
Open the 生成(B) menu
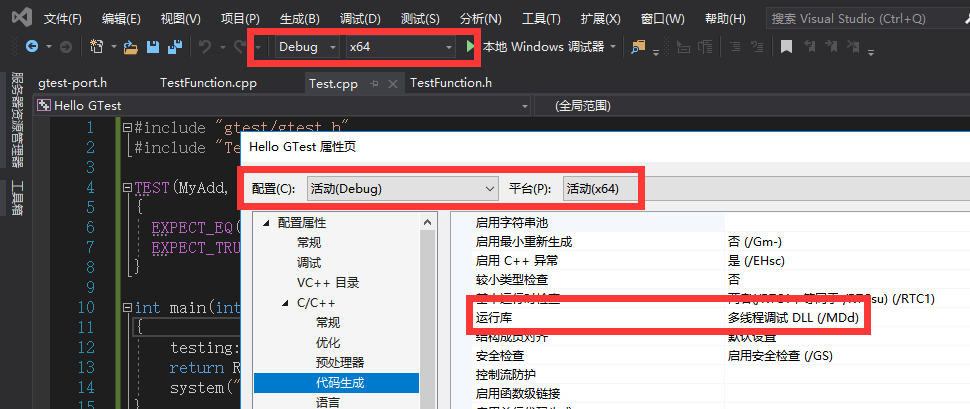pos(300,19)
